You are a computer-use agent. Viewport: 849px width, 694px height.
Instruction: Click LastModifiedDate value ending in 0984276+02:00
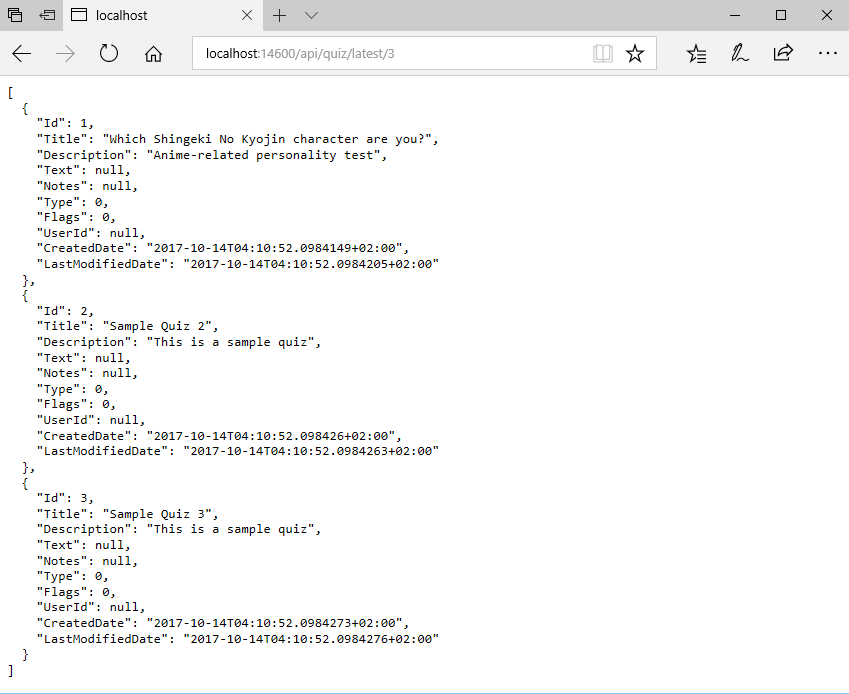[x=311, y=639]
